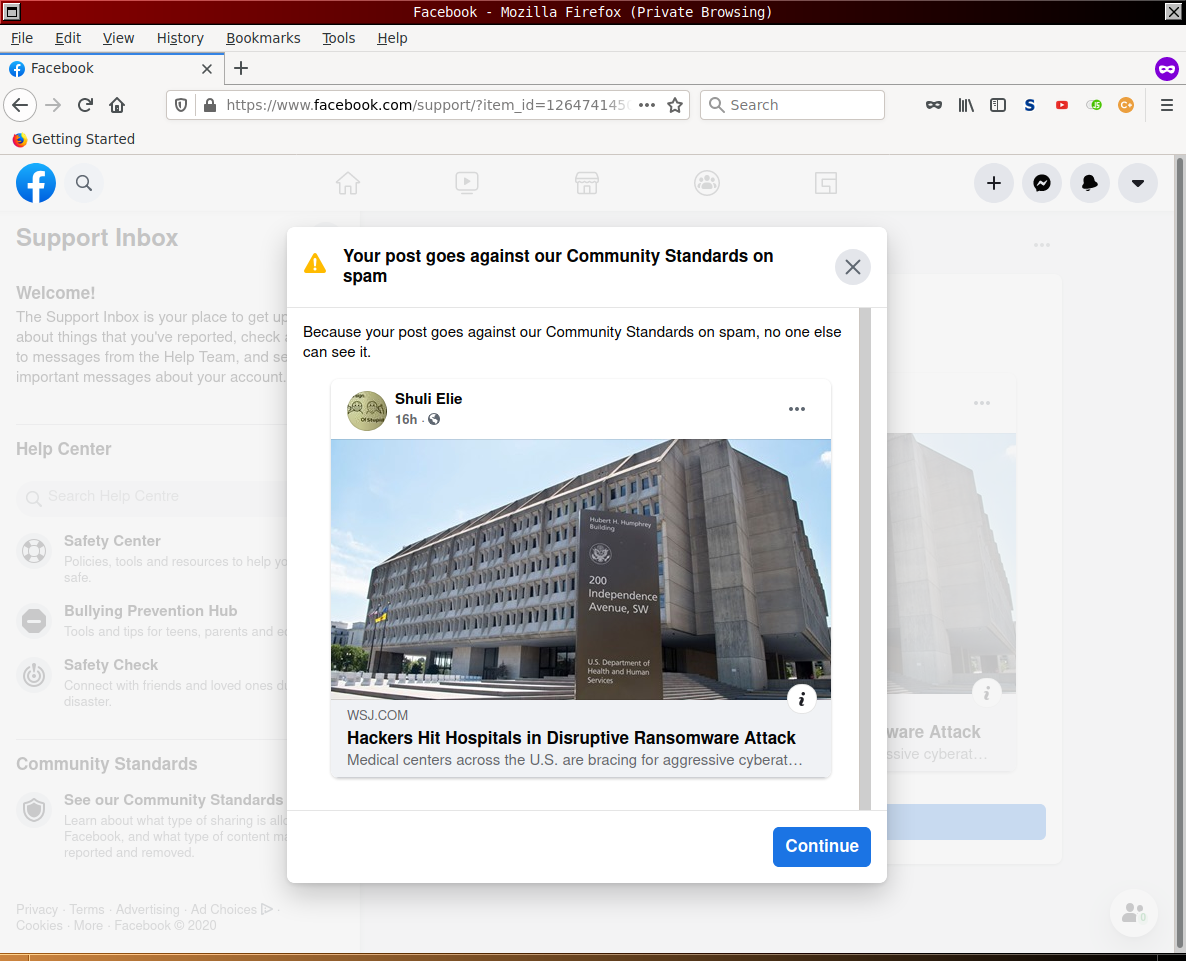Open the History menu
The image size is (1186, 961).
180,38
